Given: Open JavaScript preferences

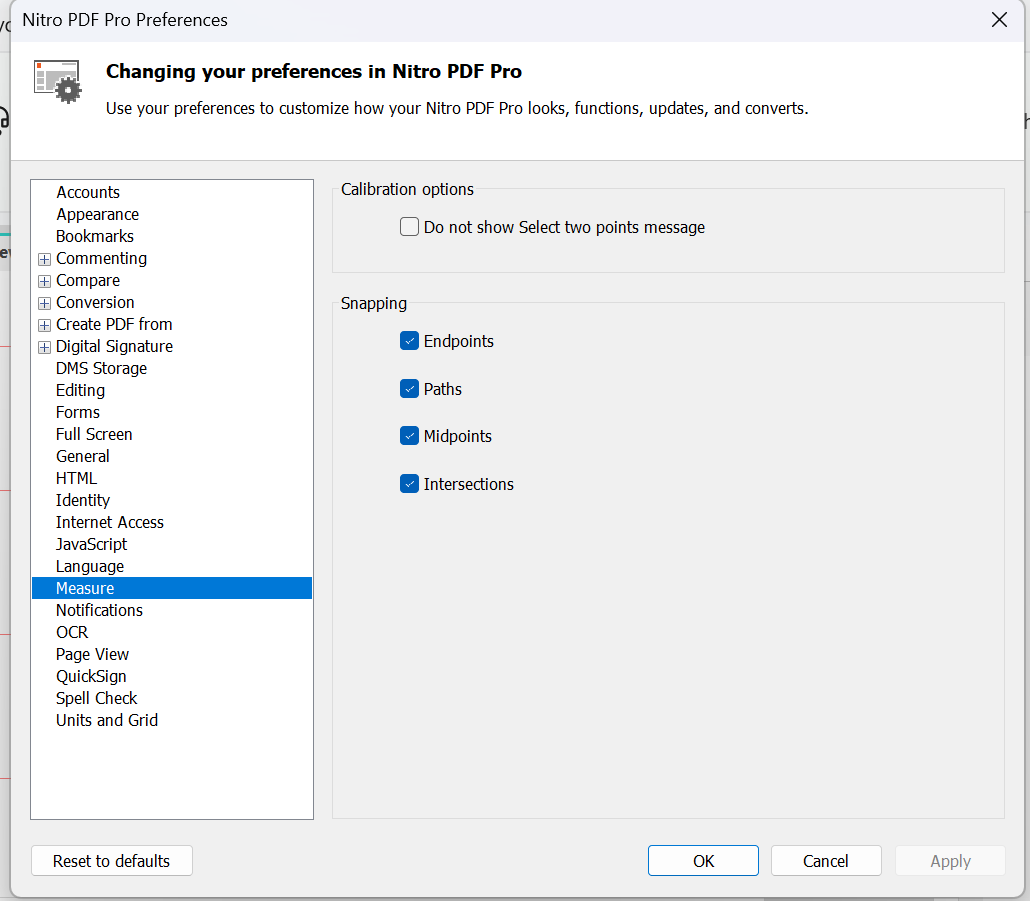Looking at the screenshot, I should coord(91,545).
